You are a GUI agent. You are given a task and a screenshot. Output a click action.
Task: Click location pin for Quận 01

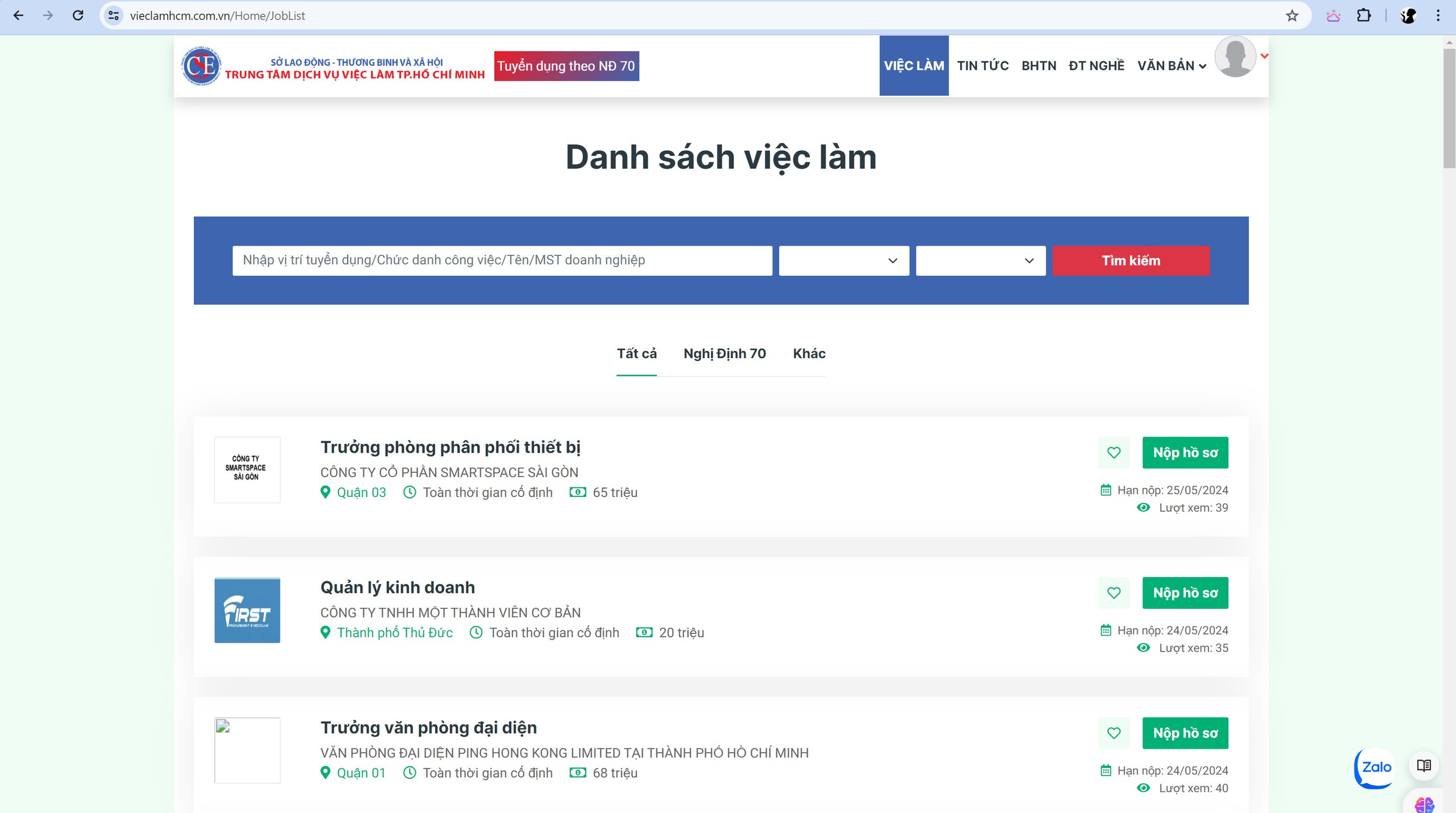(x=325, y=773)
